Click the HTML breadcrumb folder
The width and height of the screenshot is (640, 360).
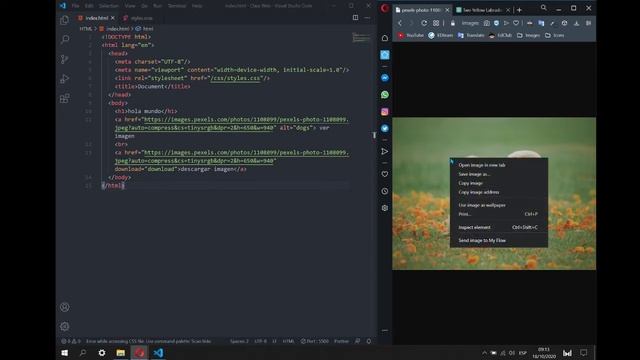(x=86, y=29)
